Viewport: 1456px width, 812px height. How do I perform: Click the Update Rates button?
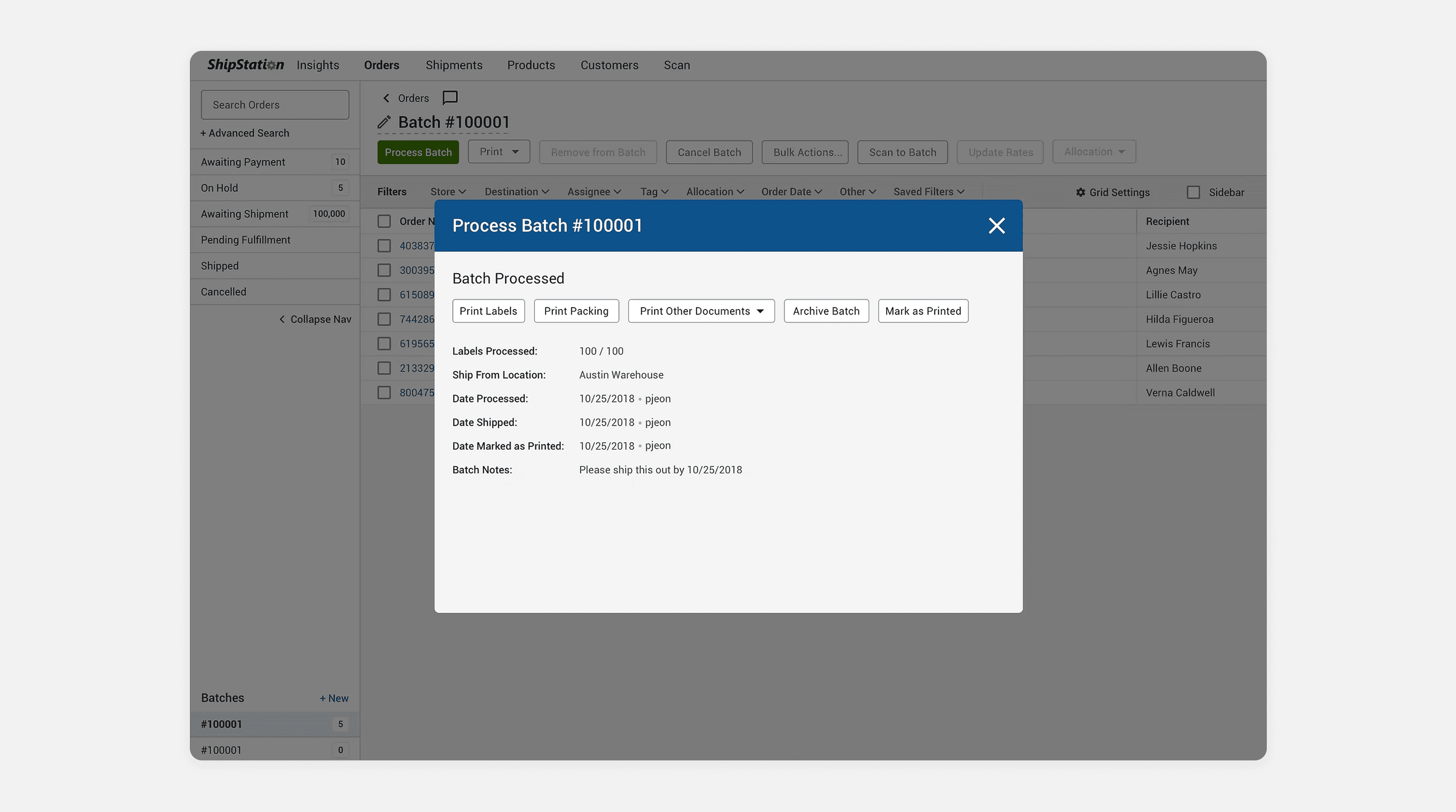click(x=1000, y=153)
